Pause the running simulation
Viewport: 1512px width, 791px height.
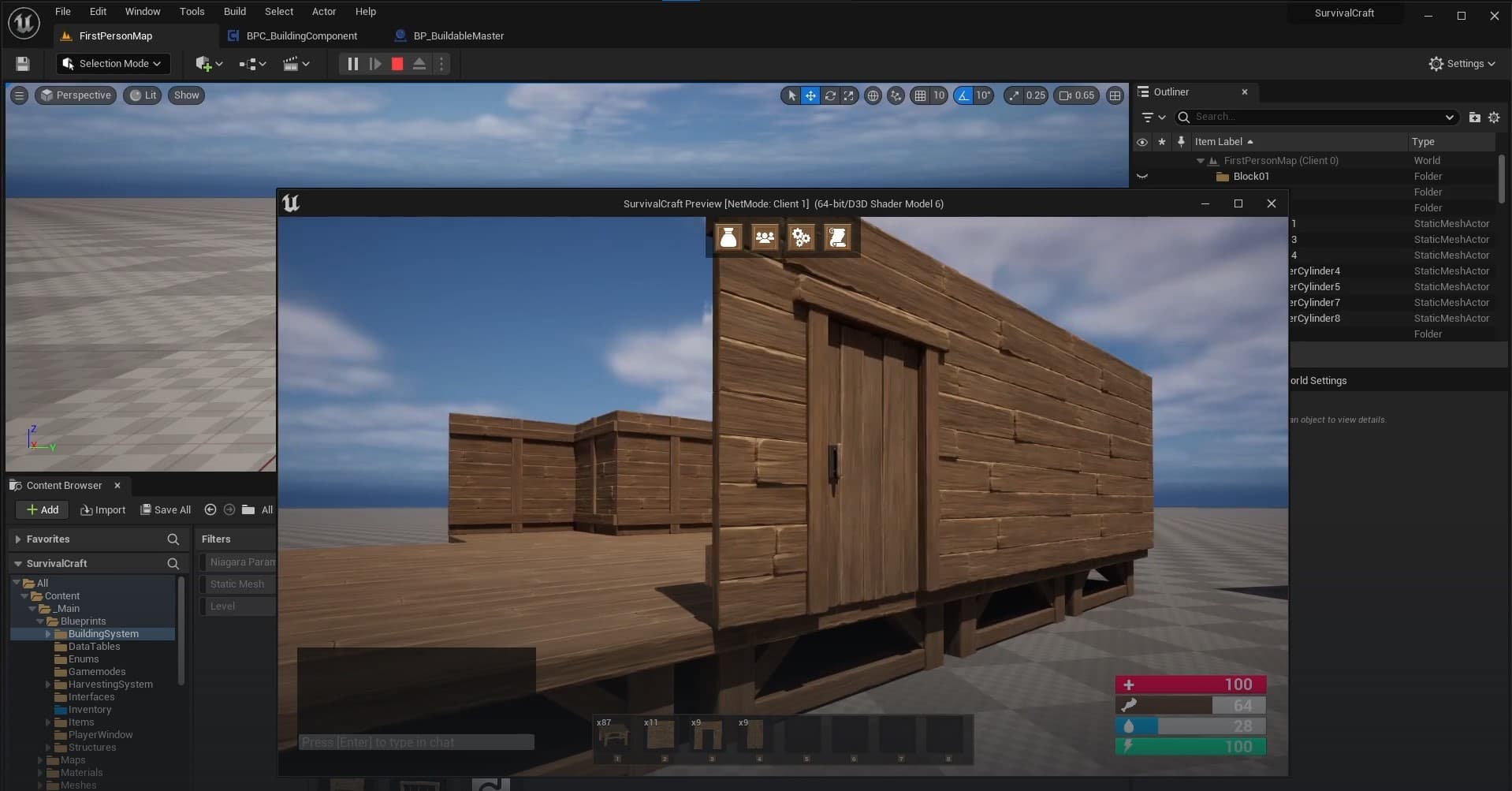click(x=352, y=64)
